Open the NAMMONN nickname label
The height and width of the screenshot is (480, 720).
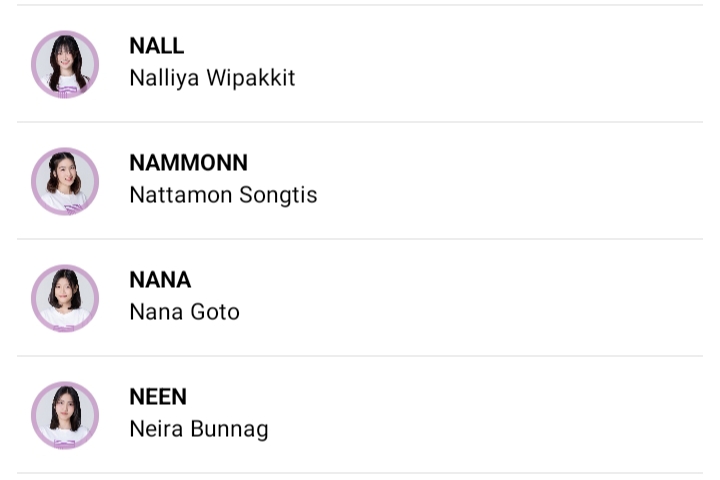(x=188, y=163)
